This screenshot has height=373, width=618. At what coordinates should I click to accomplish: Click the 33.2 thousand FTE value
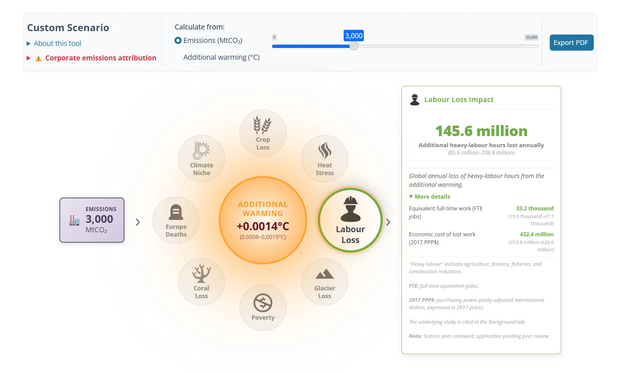[535, 208]
